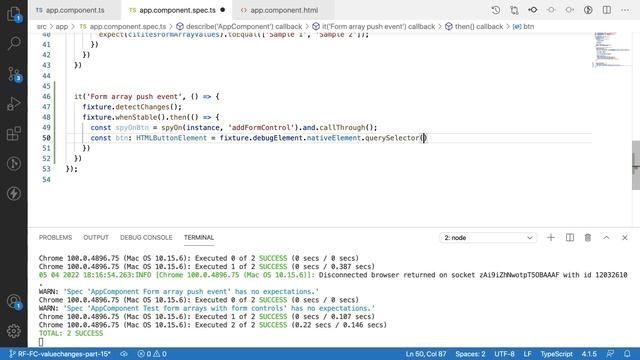Click the git branch RF-FC-valuechanges-part-15 status item
The height and width of the screenshot is (360, 640).
click(60, 354)
